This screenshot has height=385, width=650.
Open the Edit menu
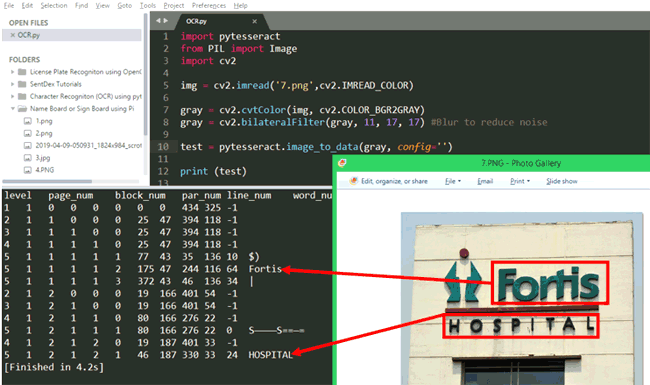[27, 5]
